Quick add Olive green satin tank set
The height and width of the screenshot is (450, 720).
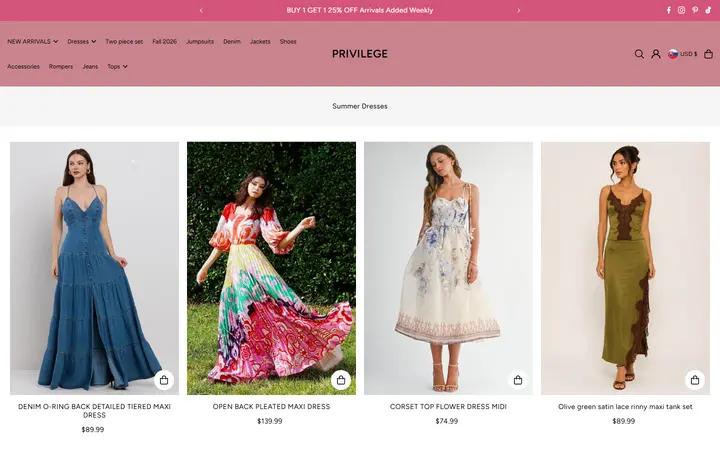[x=695, y=380]
